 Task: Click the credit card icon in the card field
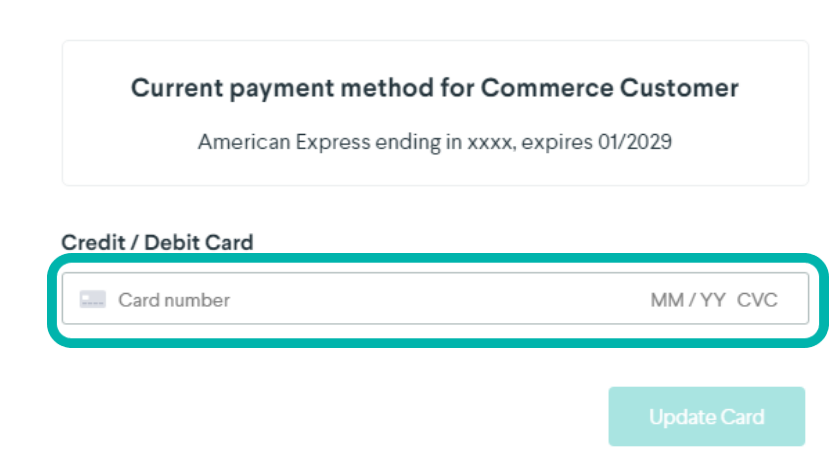[x=93, y=299]
